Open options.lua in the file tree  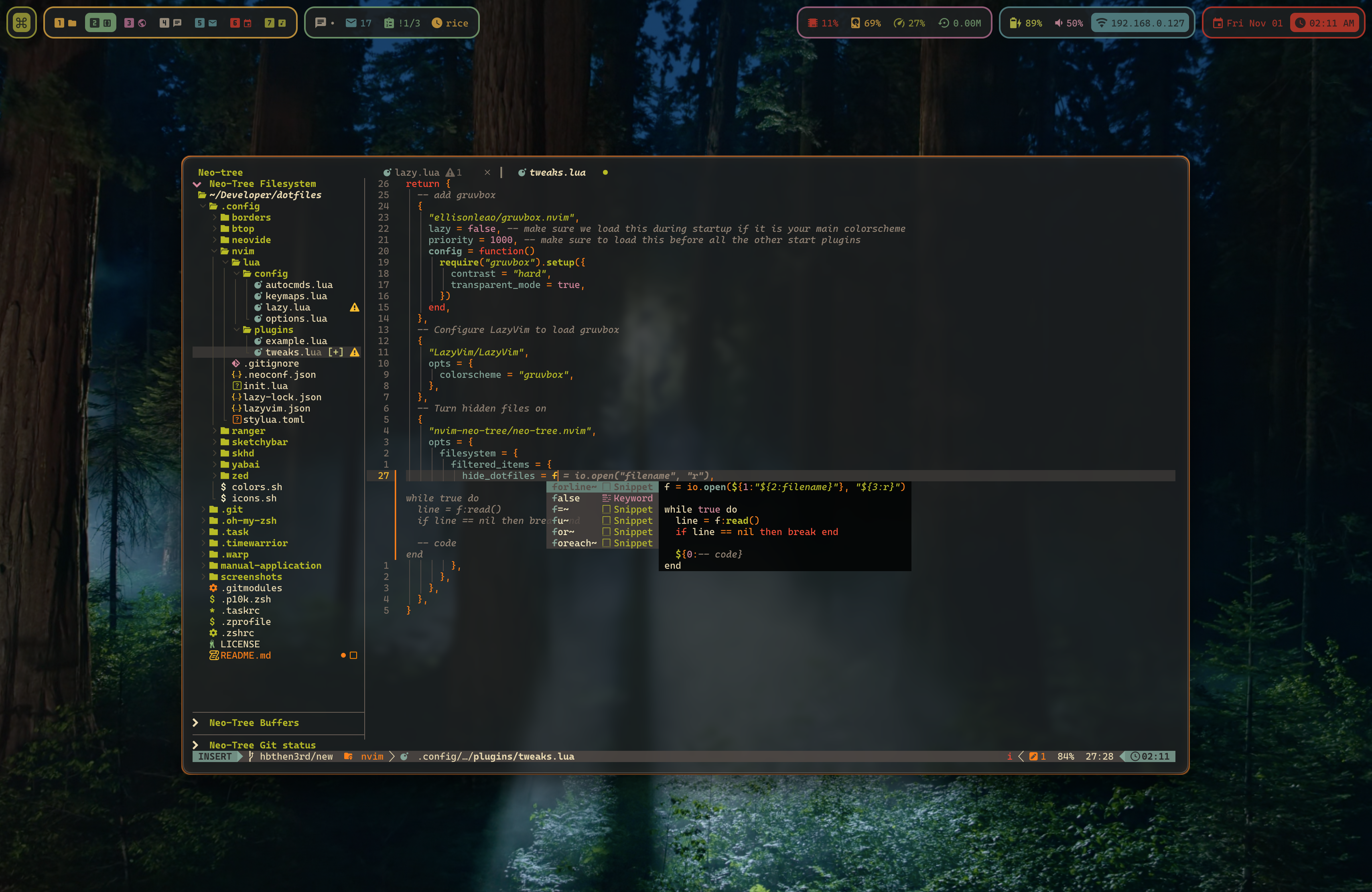pyautogui.click(x=290, y=318)
